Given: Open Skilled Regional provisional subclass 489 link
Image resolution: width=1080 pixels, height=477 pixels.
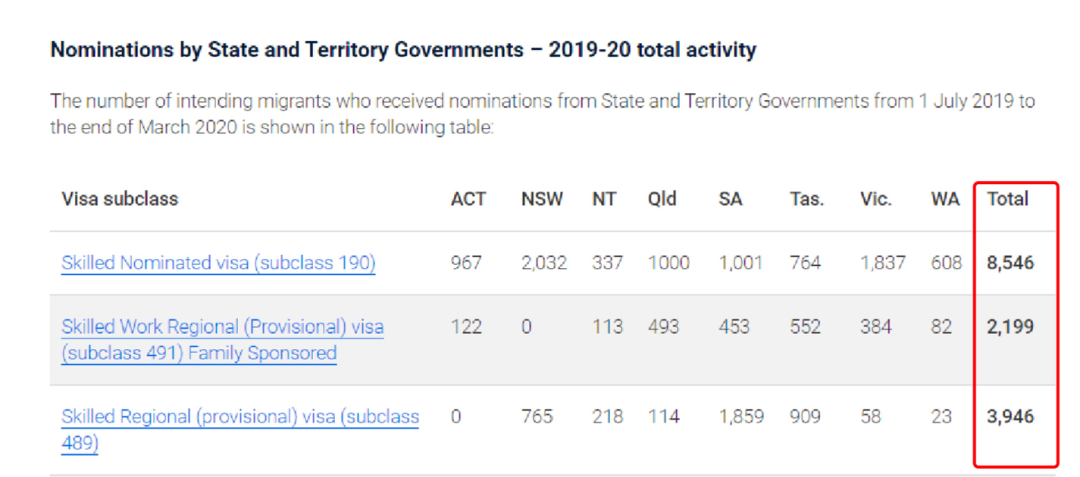Looking at the screenshot, I should [240, 430].
